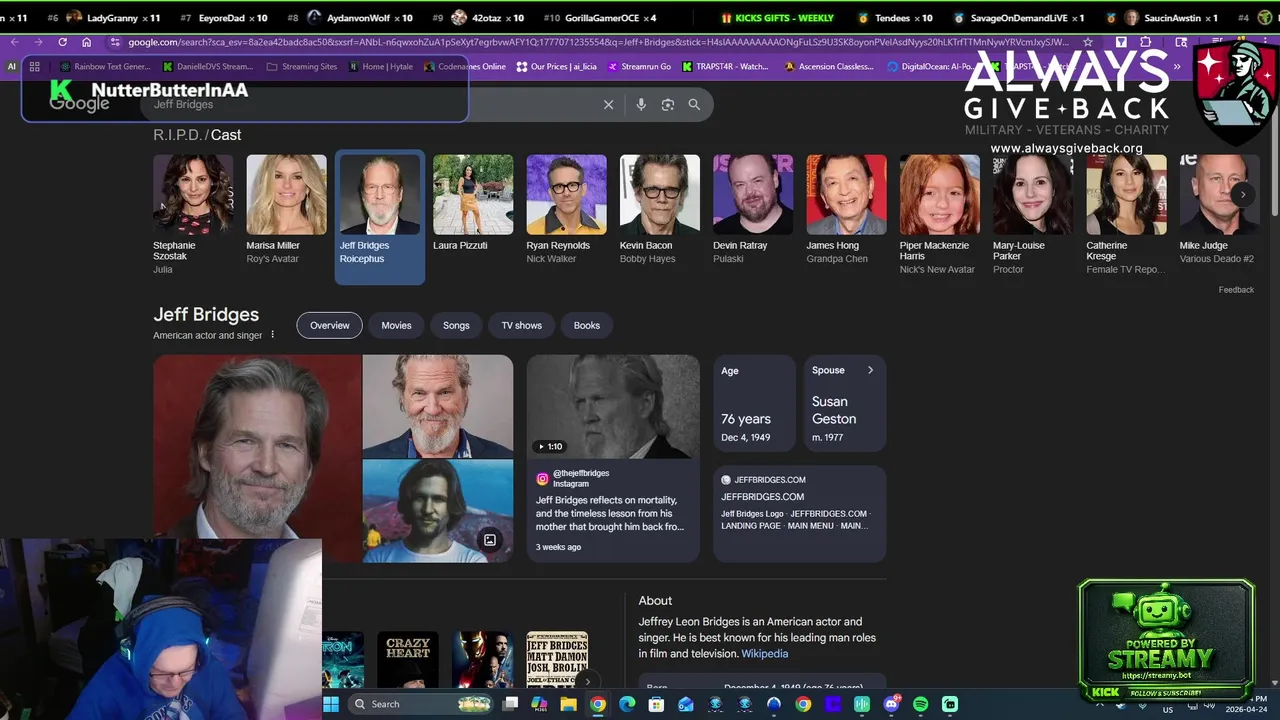Expand the Spouse card chevron

870,370
